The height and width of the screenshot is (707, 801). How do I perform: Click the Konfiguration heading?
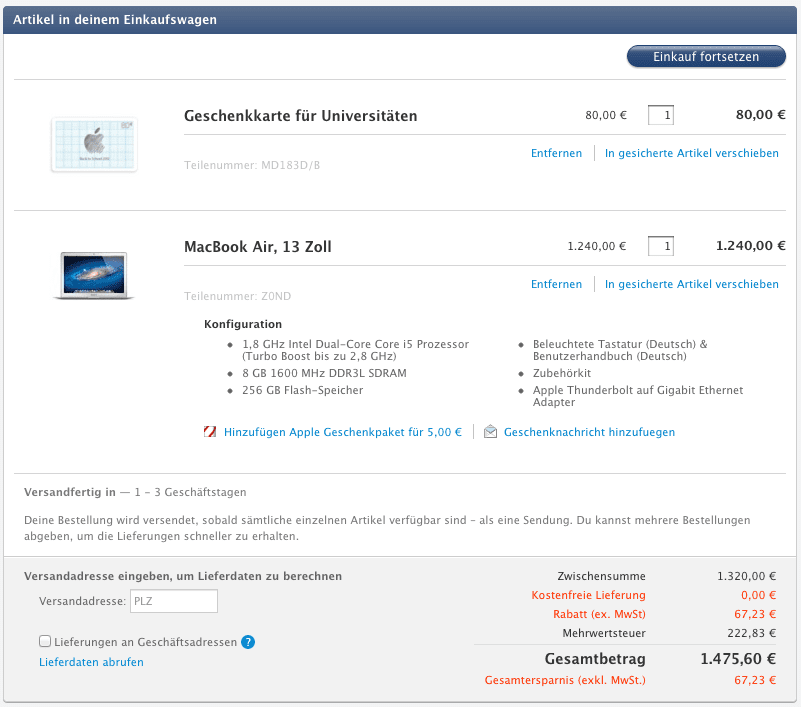pos(243,324)
